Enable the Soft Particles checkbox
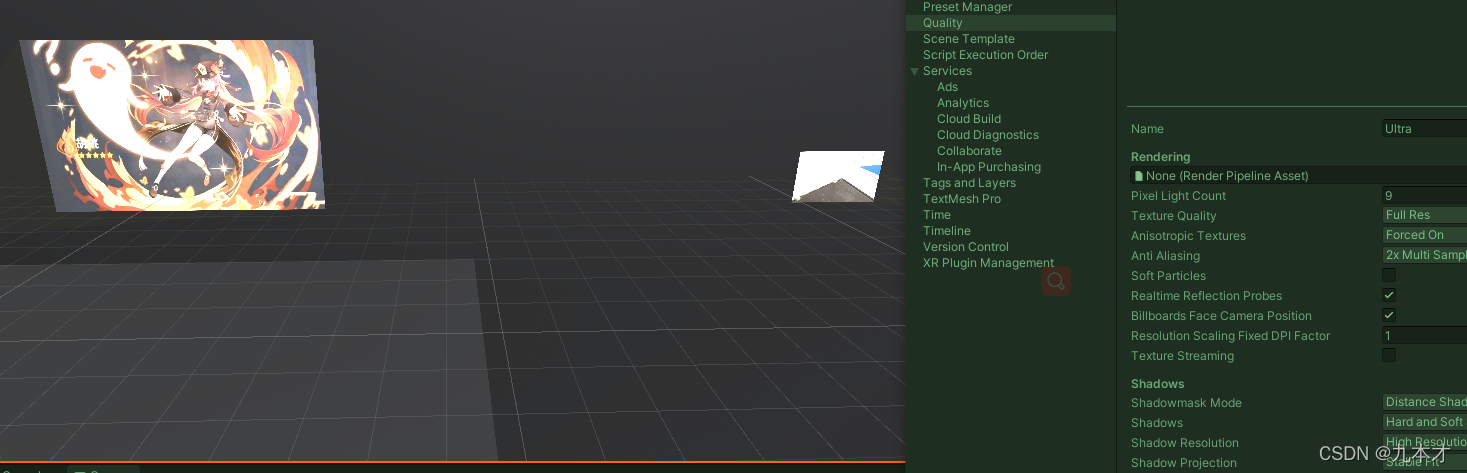The width and height of the screenshot is (1467, 473). (1389, 275)
